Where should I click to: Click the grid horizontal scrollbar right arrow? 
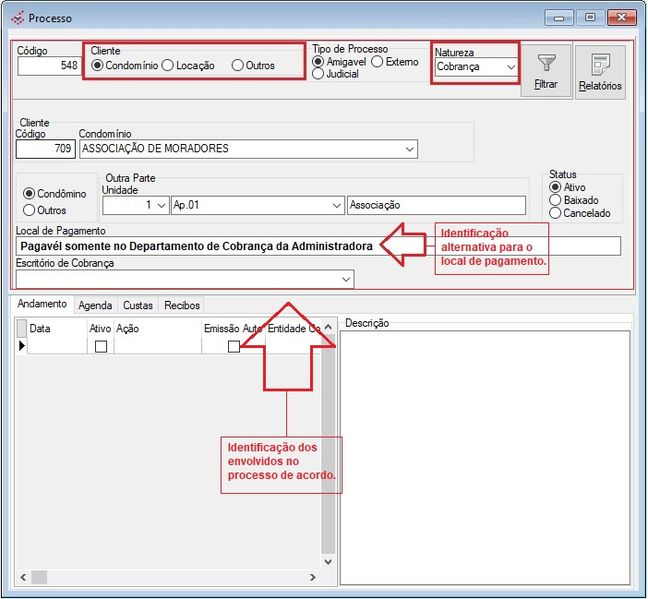(314, 578)
